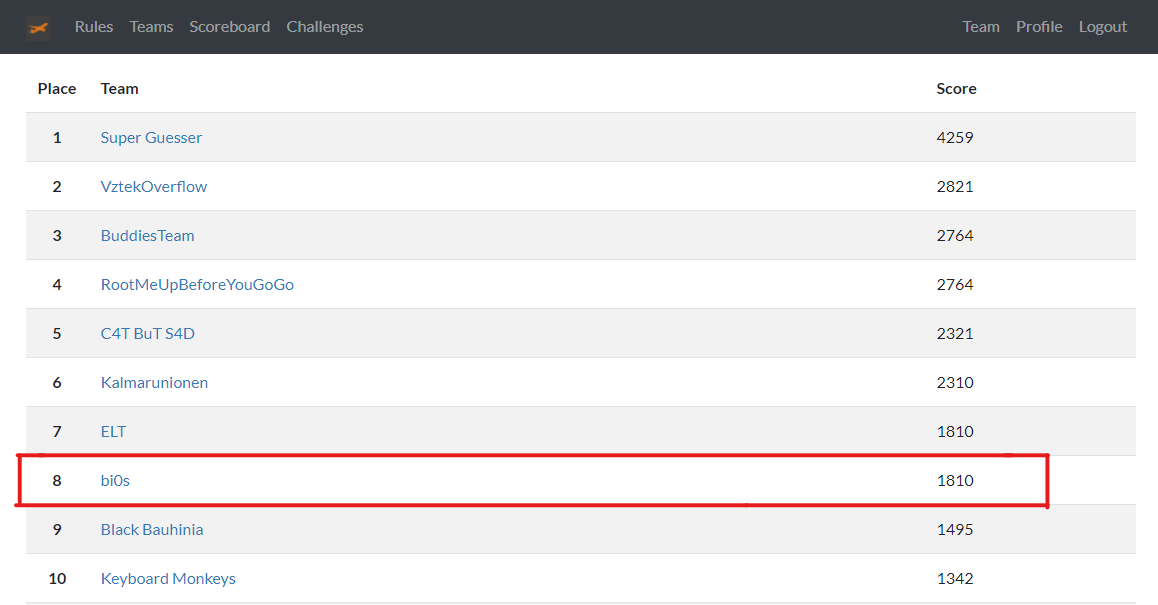Select RootMeUpBeforeYouGoGo's score 2764
Image resolution: width=1158 pixels, height=605 pixels.
point(955,284)
